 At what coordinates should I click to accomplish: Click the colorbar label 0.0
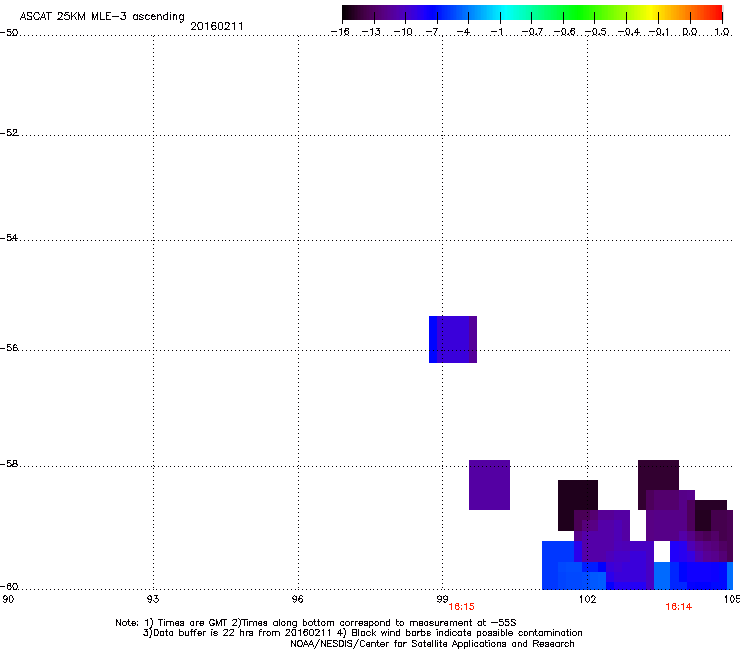point(690,32)
